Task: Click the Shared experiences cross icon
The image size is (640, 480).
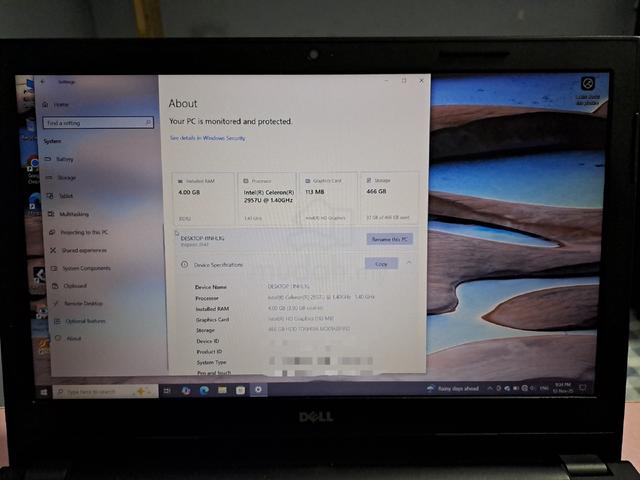Action: point(53,250)
